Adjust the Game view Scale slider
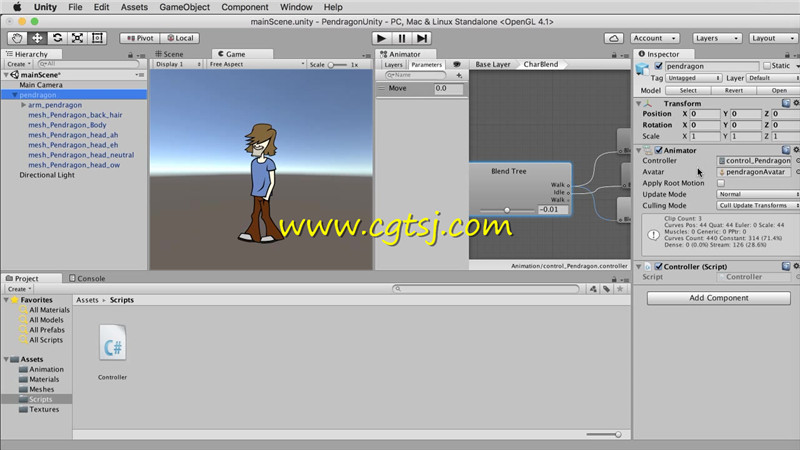The width and height of the screenshot is (800, 450). coord(338,65)
